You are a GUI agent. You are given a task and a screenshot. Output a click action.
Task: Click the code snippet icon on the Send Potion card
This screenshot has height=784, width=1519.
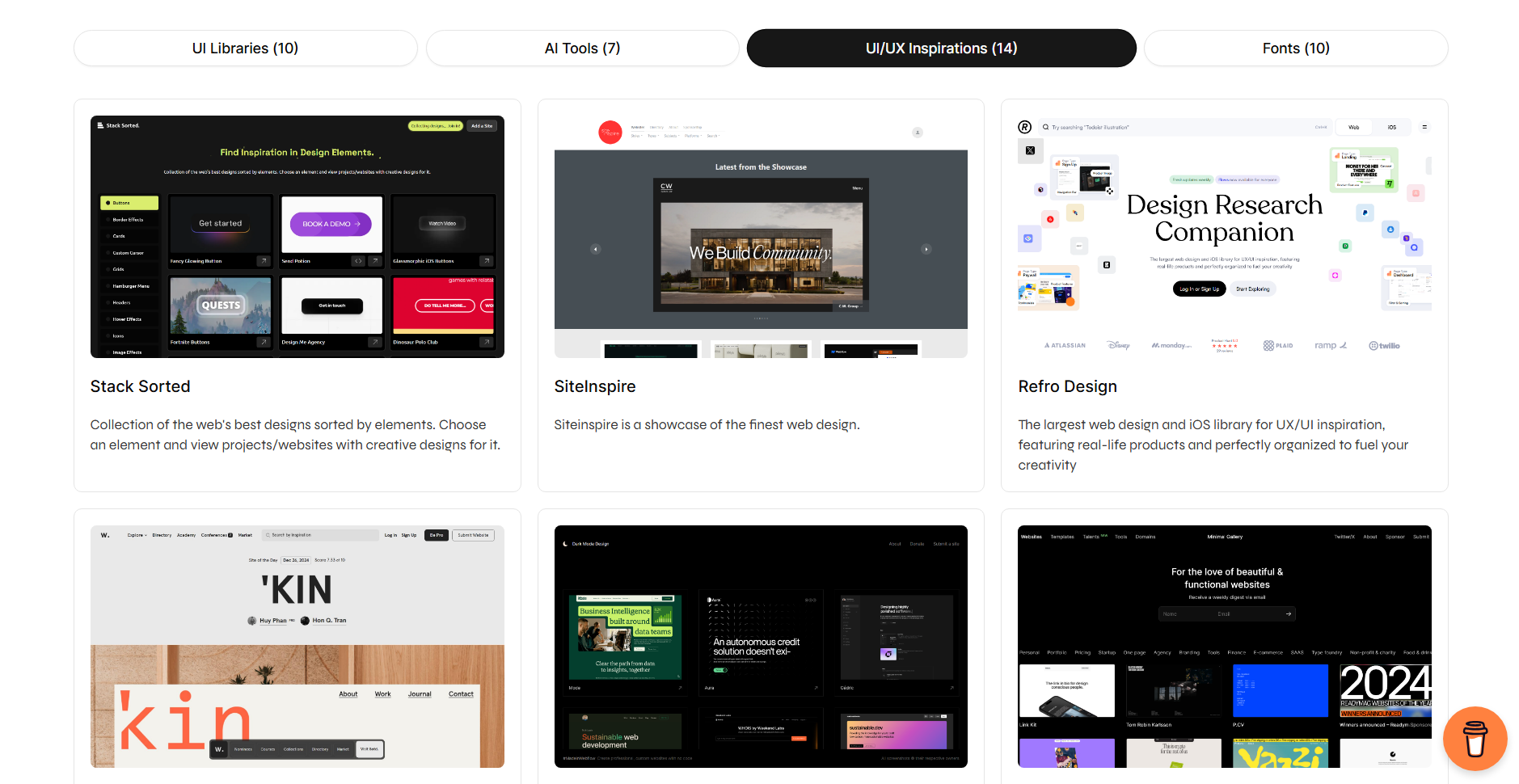[358, 261]
